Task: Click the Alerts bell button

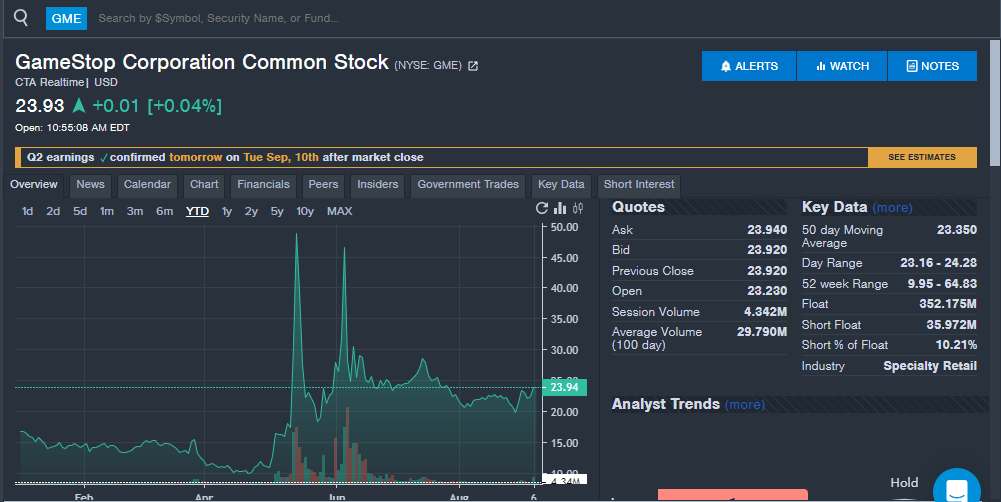Action: pyautogui.click(x=749, y=66)
